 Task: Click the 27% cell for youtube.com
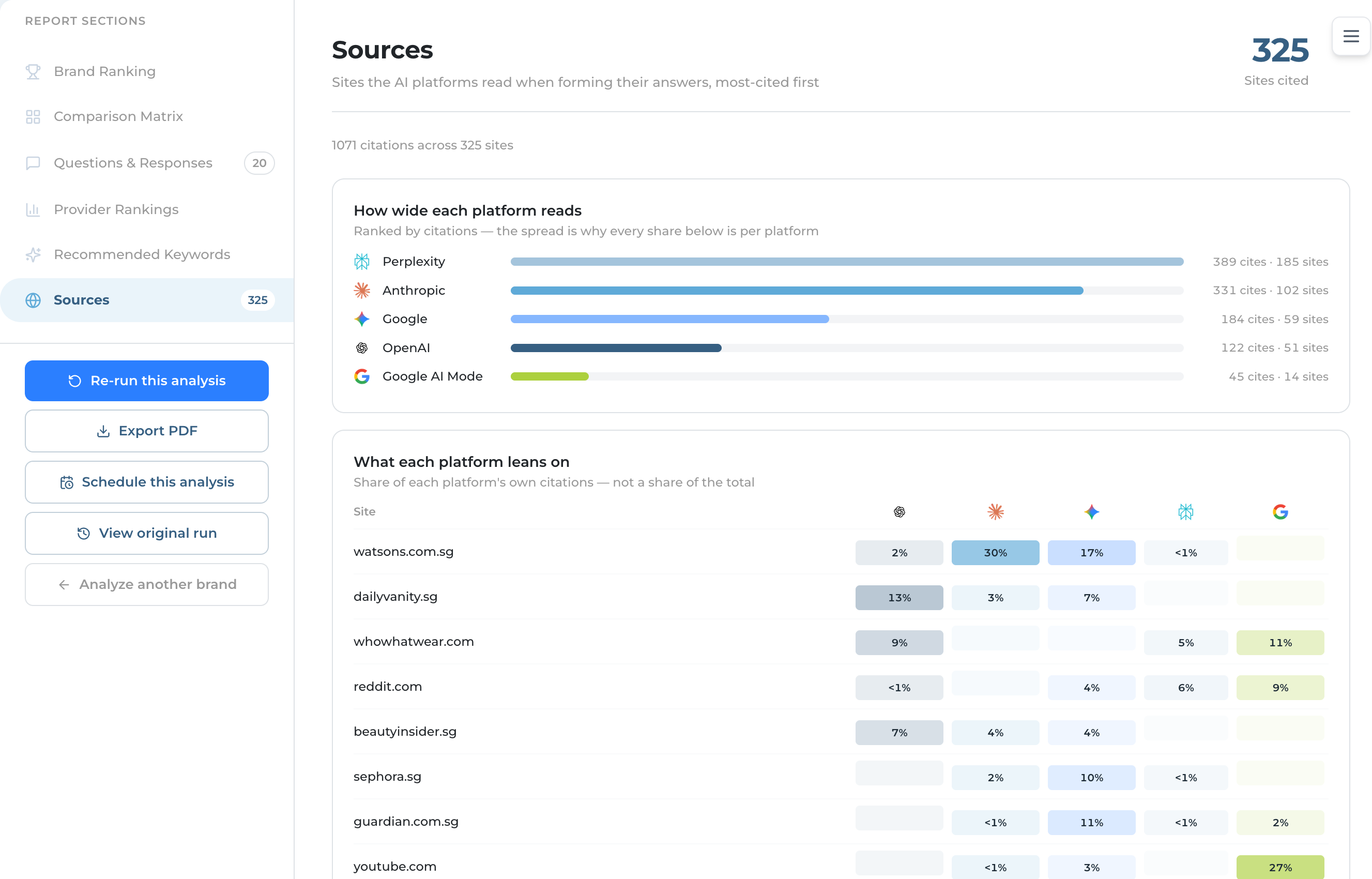(x=1280, y=867)
